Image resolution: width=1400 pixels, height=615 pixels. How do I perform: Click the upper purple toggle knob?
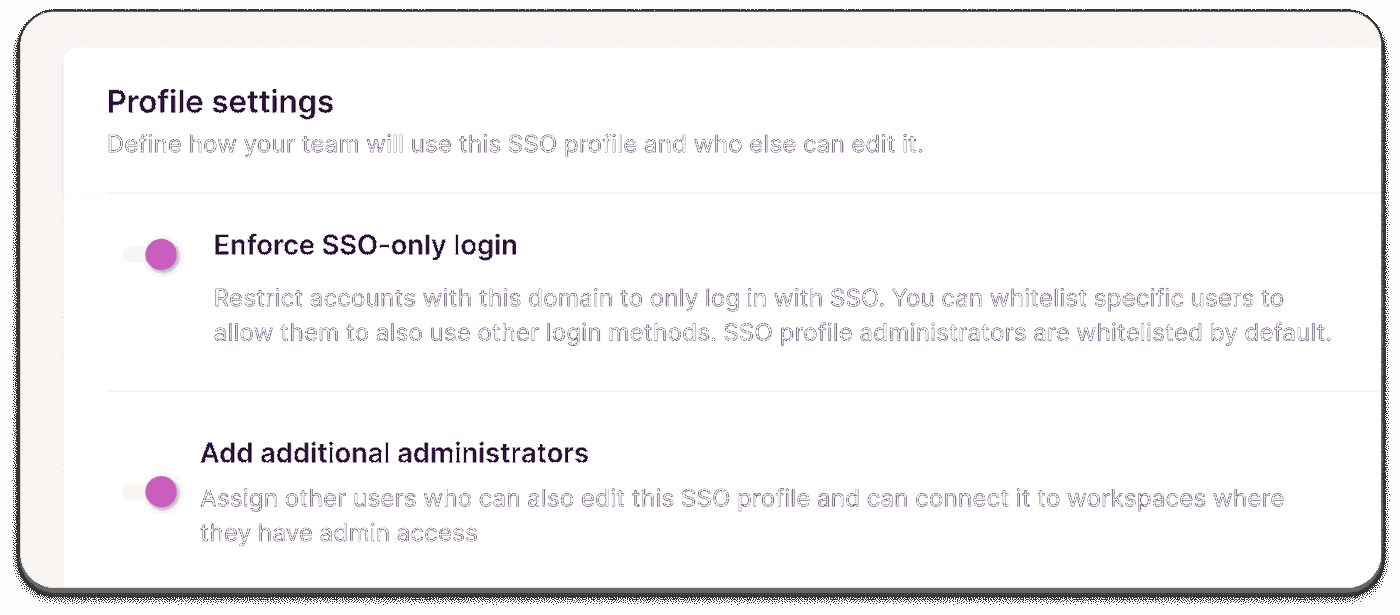[160, 254]
